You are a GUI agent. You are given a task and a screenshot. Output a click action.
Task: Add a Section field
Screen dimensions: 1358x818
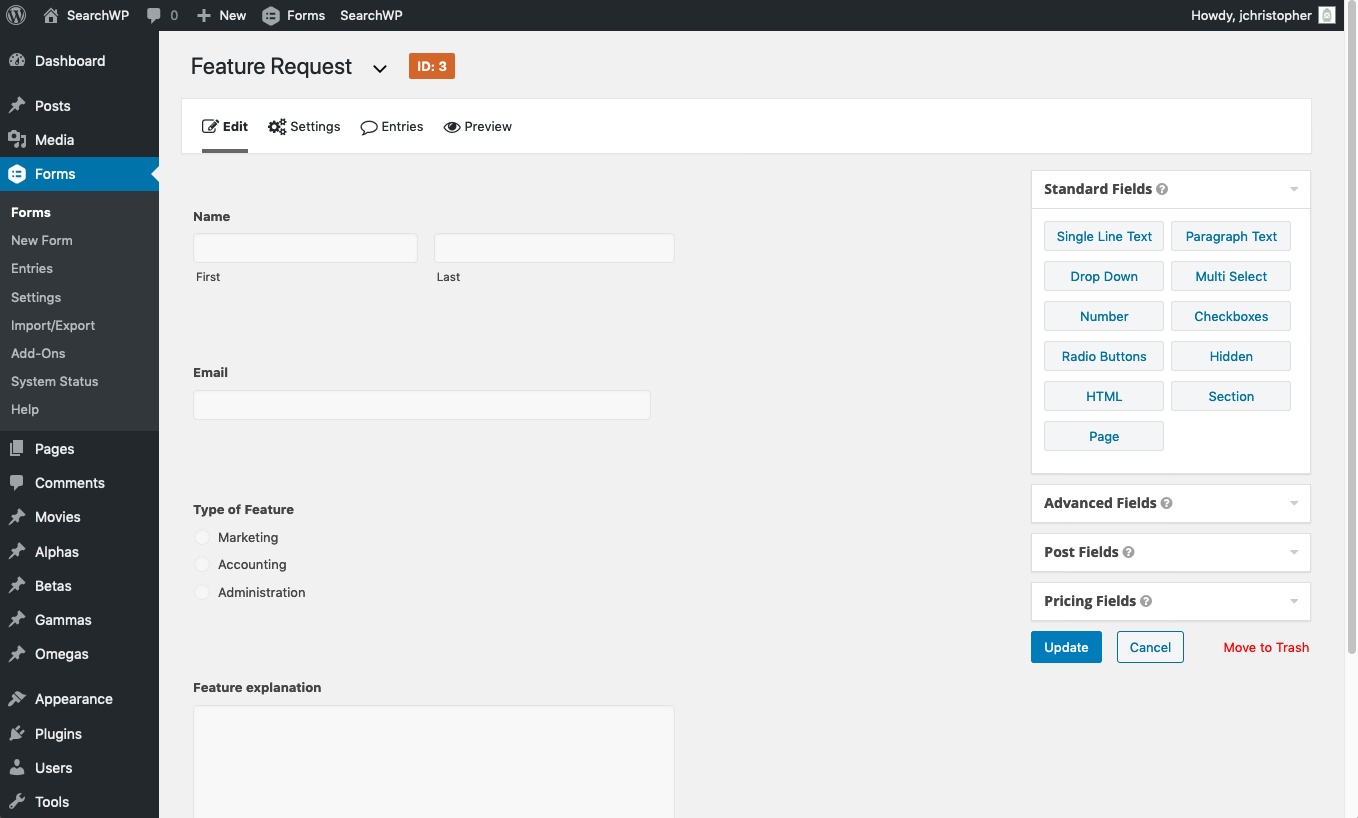(1231, 396)
